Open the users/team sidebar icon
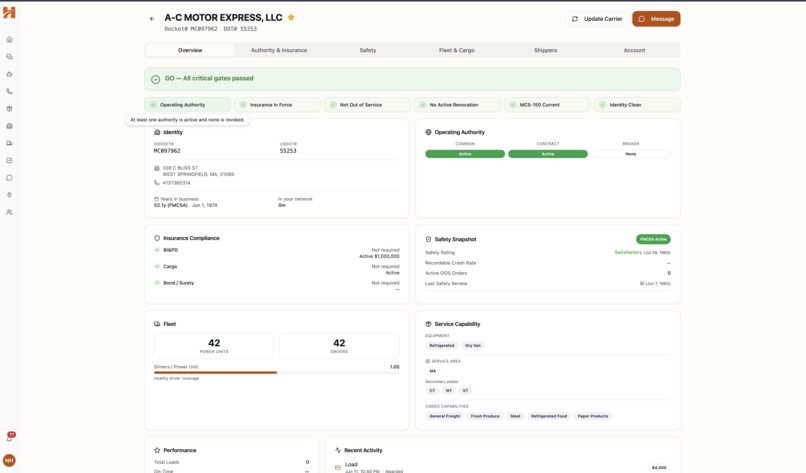806x473 pixels. click(9, 212)
